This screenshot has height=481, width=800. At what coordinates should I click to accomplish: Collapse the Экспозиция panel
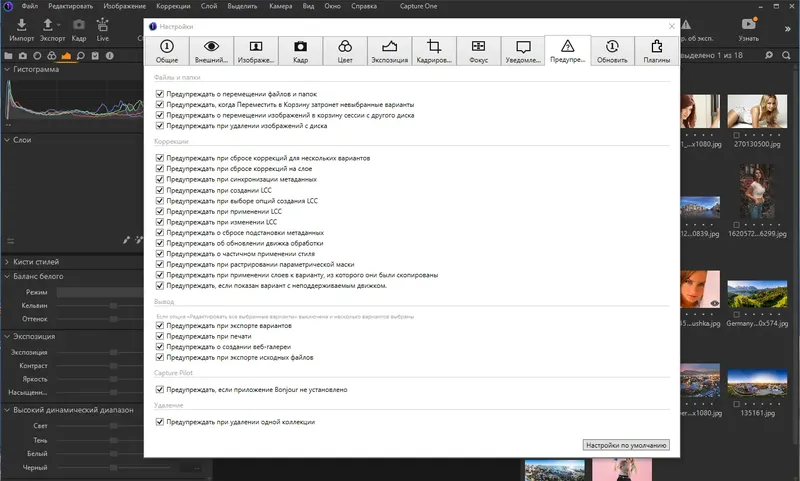(x=7, y=336)
